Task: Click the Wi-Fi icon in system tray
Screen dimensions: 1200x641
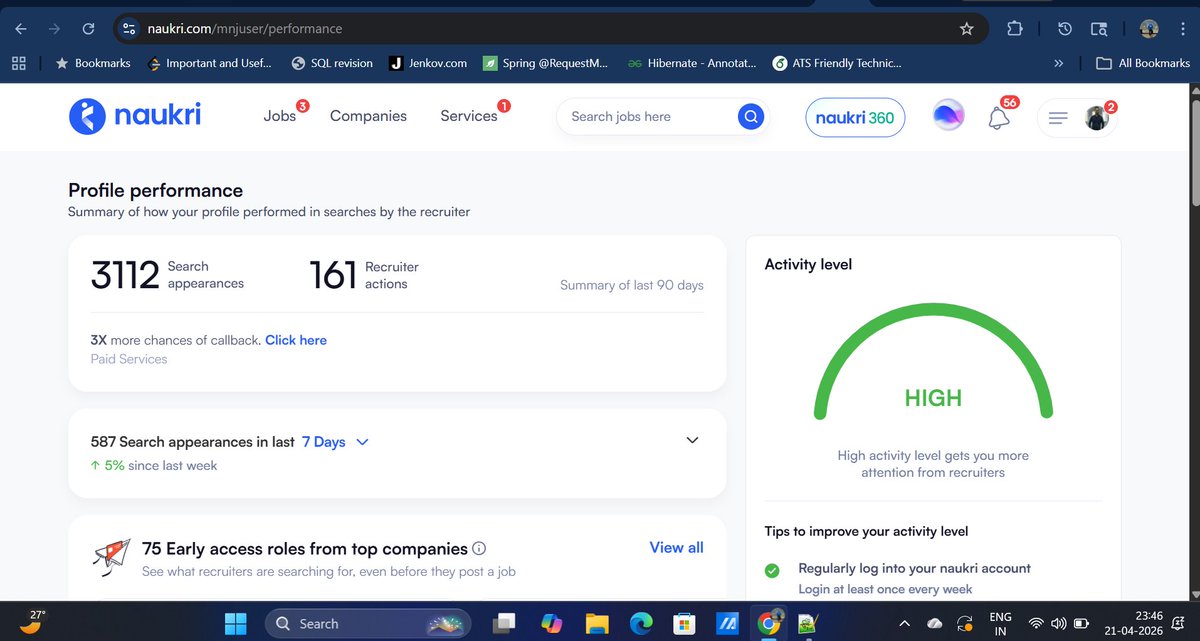Action: 1036,623
